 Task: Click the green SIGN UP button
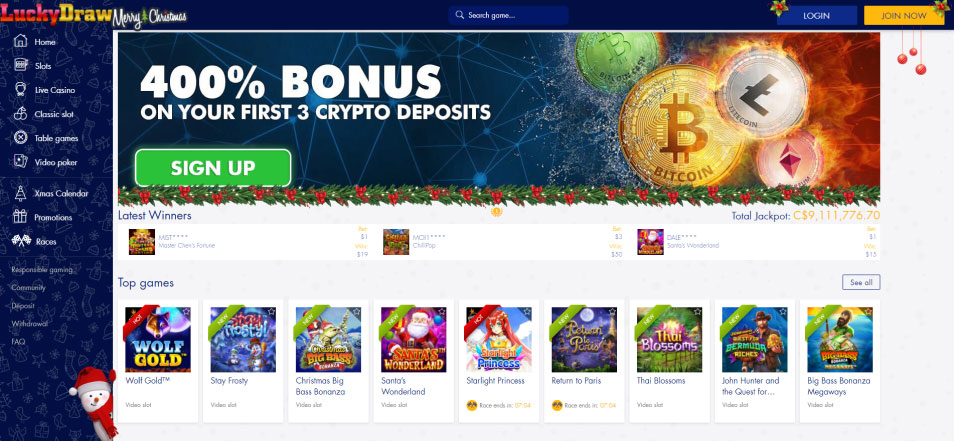tap(213, 168)
